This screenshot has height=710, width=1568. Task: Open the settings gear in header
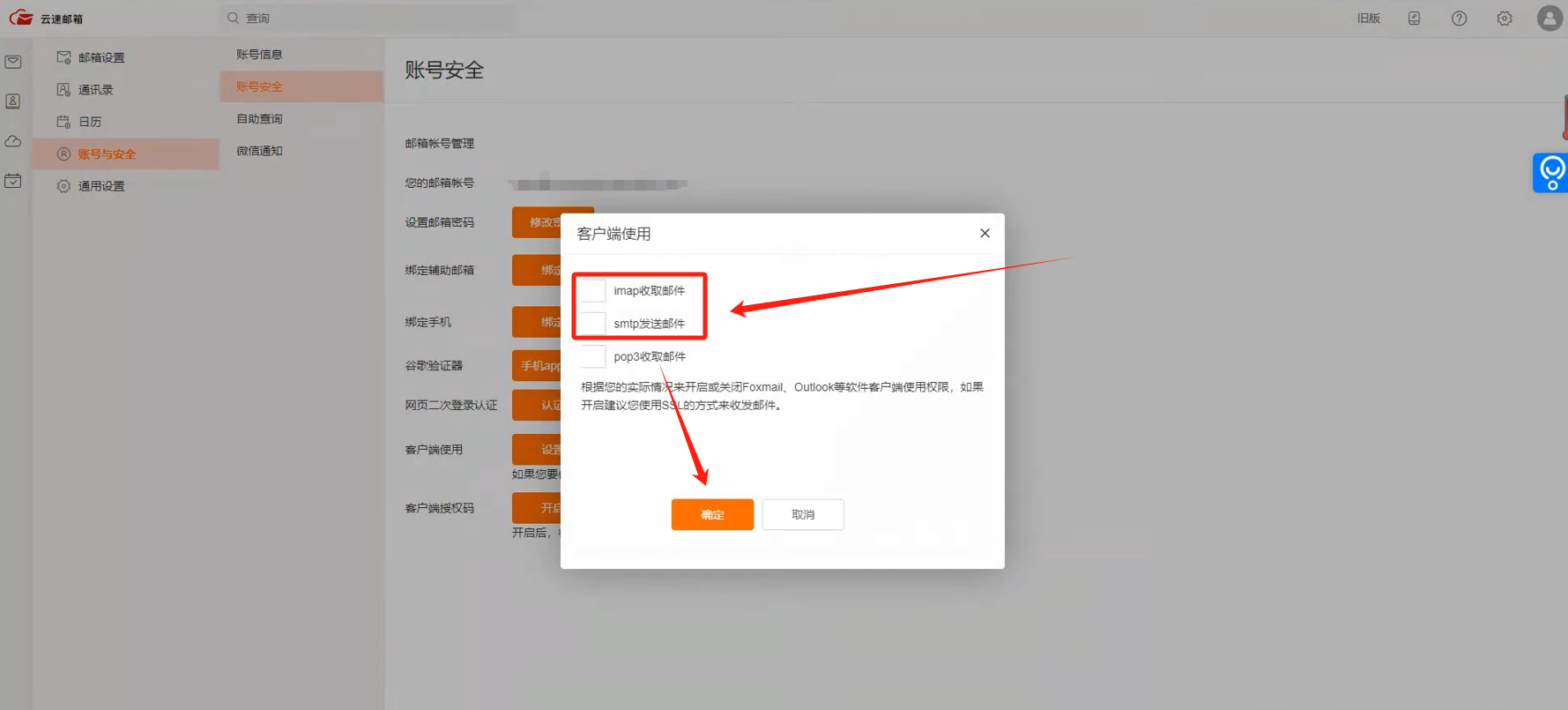click(1505, 19)
